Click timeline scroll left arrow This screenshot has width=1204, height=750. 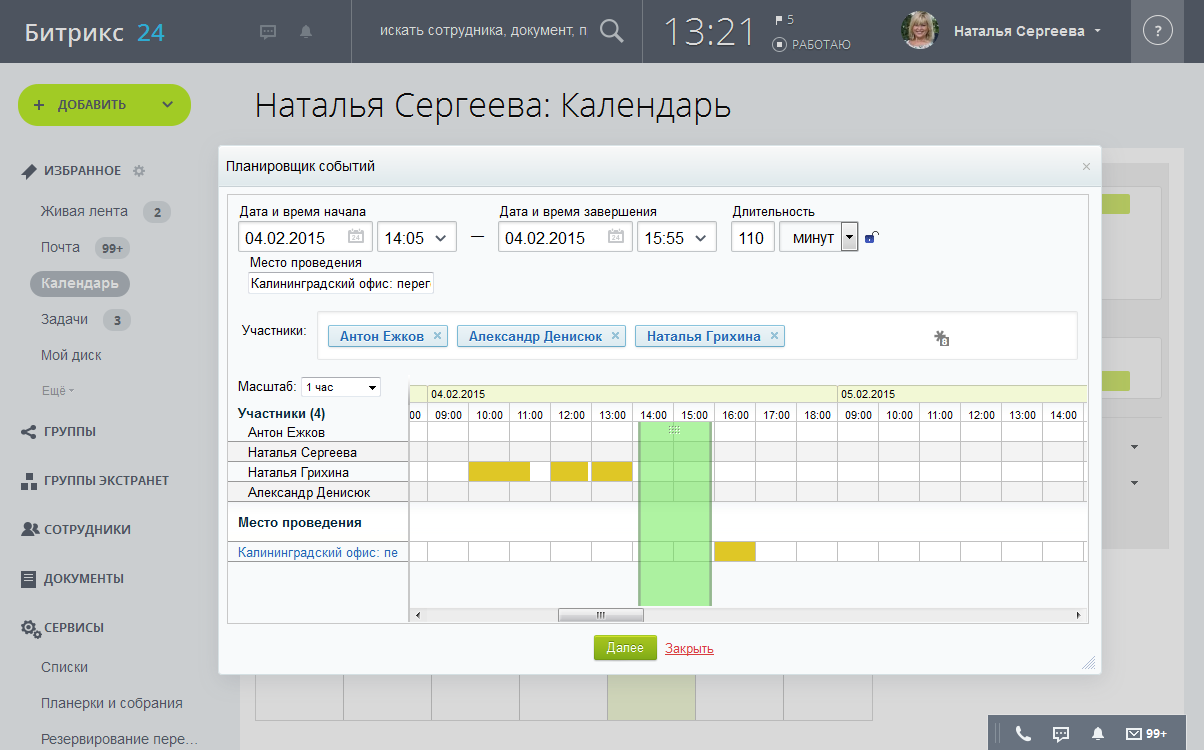418,615
